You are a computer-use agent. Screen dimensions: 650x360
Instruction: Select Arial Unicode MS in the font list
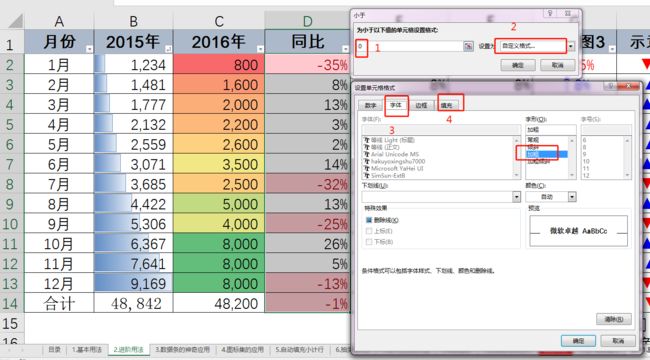[x=395, y=154]
